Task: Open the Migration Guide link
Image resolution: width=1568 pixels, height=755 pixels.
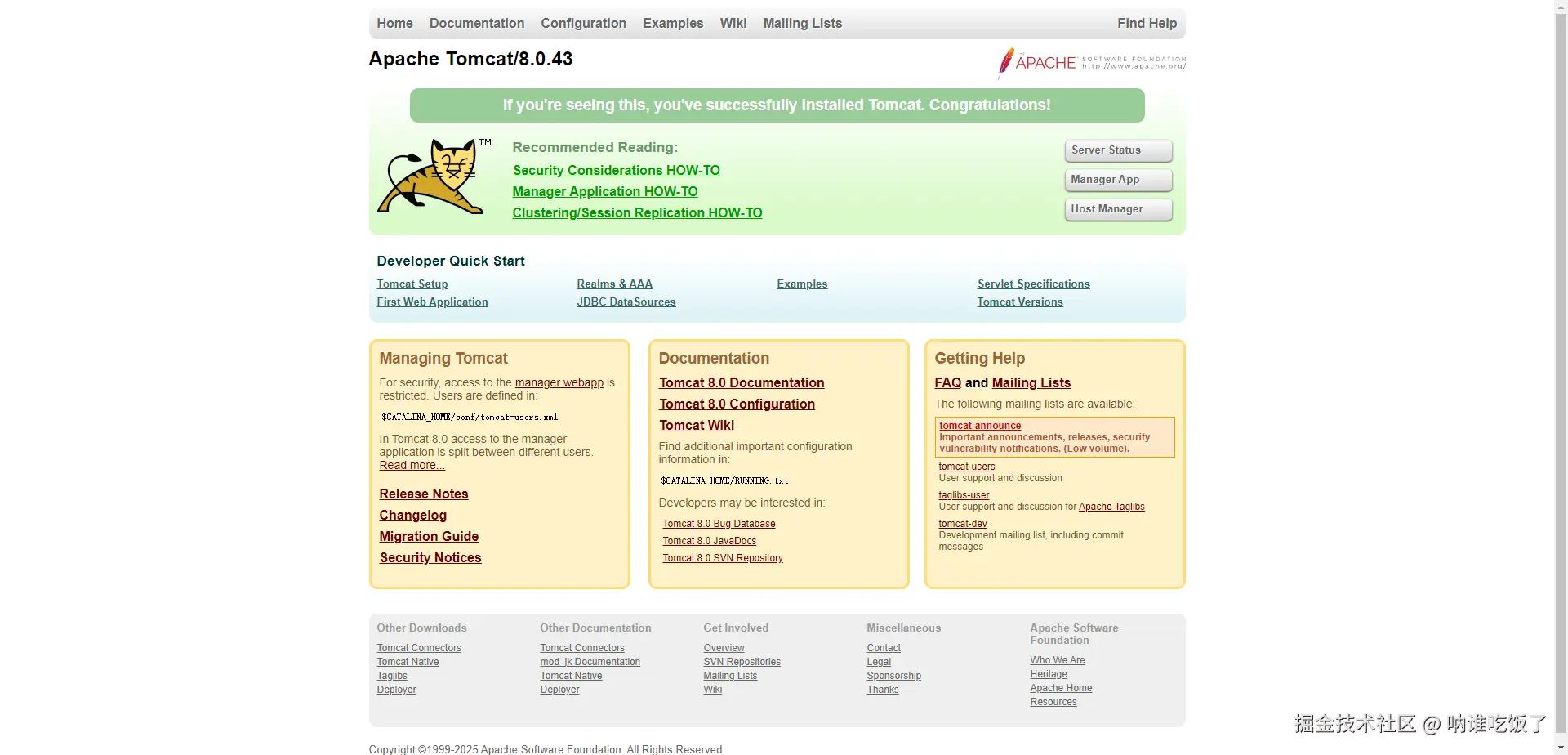Action: pyautogui.click(x=429, y=537)
